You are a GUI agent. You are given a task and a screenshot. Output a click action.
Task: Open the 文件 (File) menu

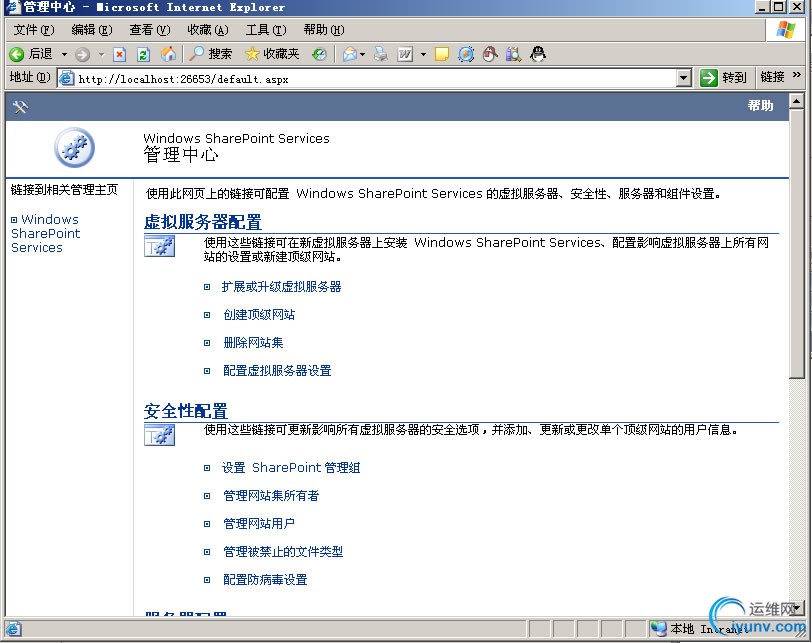tap(34, 30)
